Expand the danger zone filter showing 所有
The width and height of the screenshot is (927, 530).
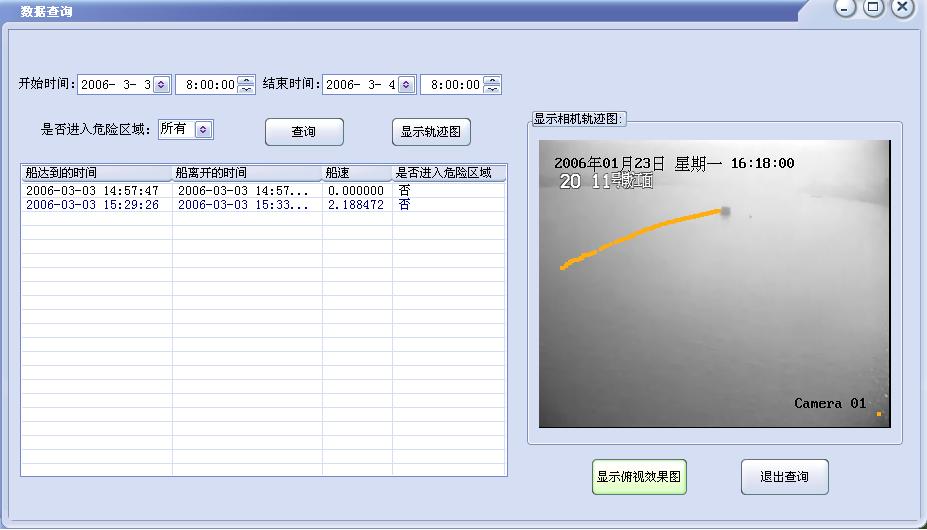pos(203,129)
